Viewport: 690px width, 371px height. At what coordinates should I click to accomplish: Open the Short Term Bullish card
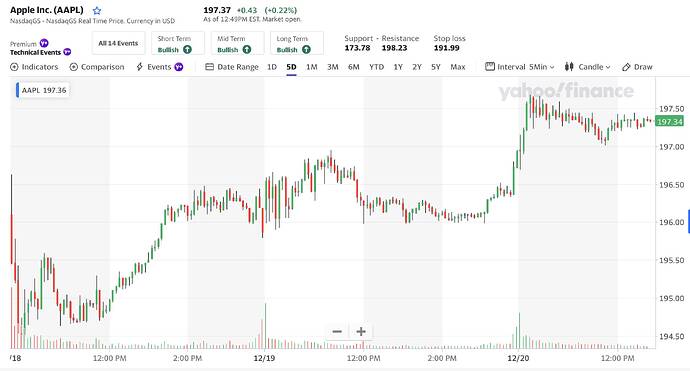click(178, 43)
